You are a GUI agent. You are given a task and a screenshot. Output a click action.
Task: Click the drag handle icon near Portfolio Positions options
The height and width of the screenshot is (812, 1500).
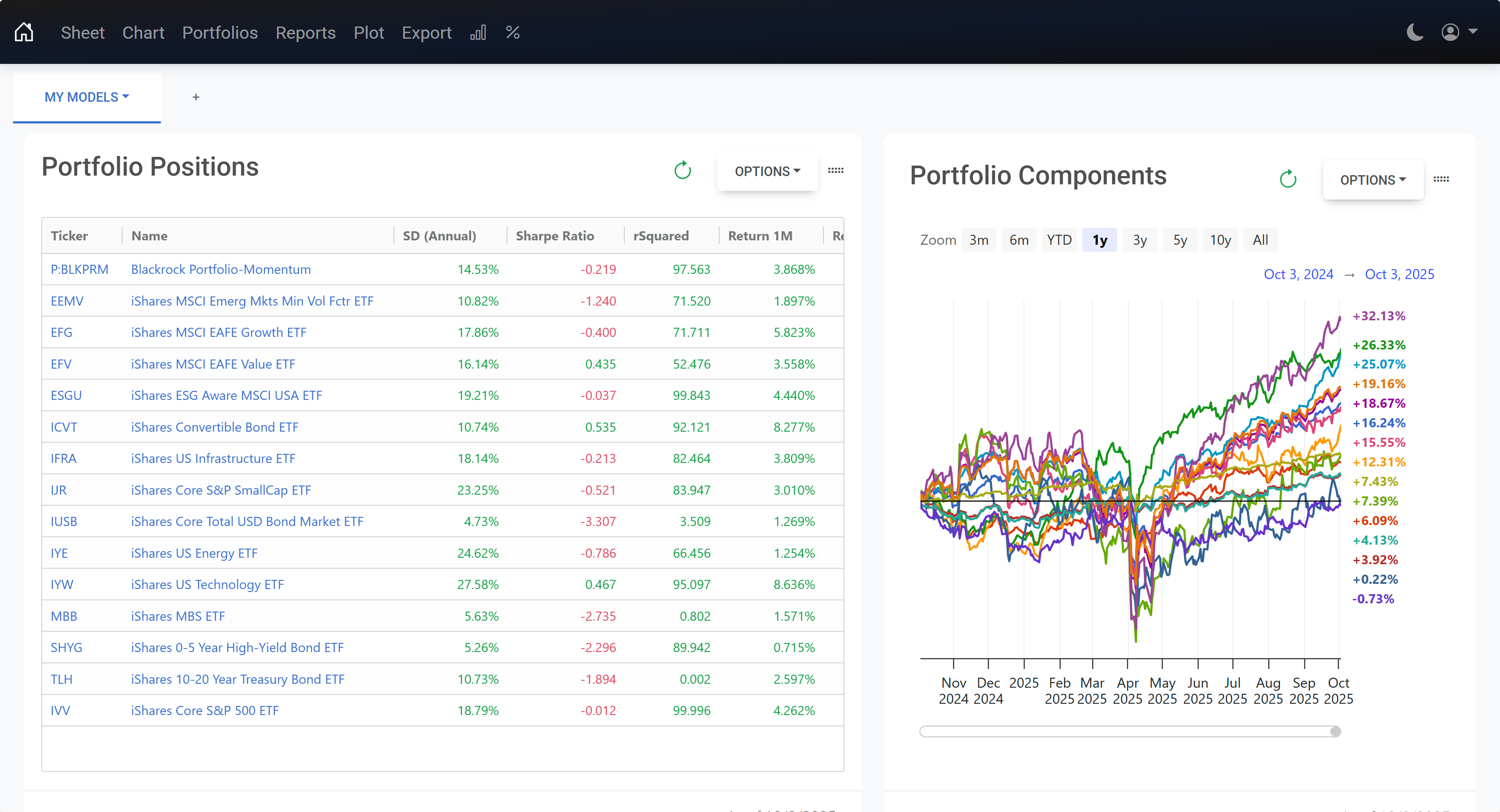(x=836, y=170)
